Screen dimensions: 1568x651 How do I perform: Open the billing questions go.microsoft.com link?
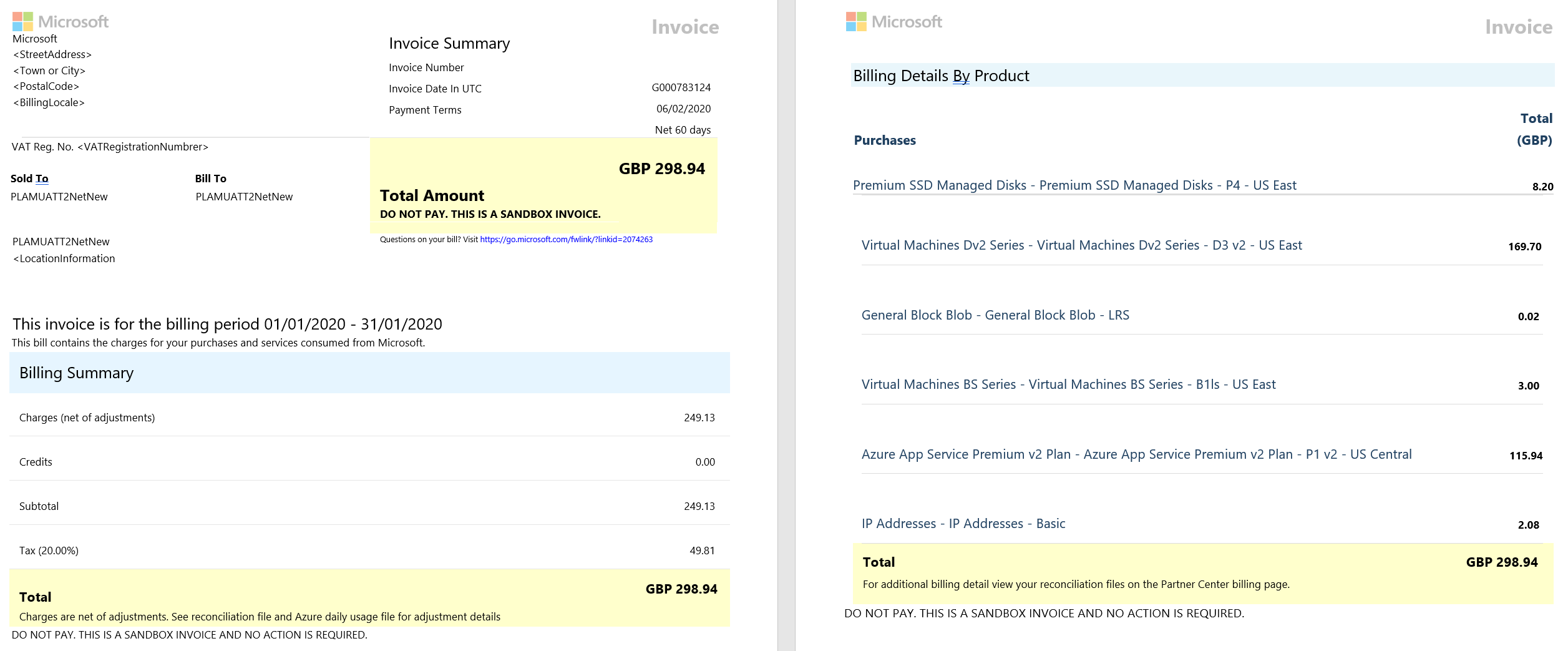[x=566, y=240]
